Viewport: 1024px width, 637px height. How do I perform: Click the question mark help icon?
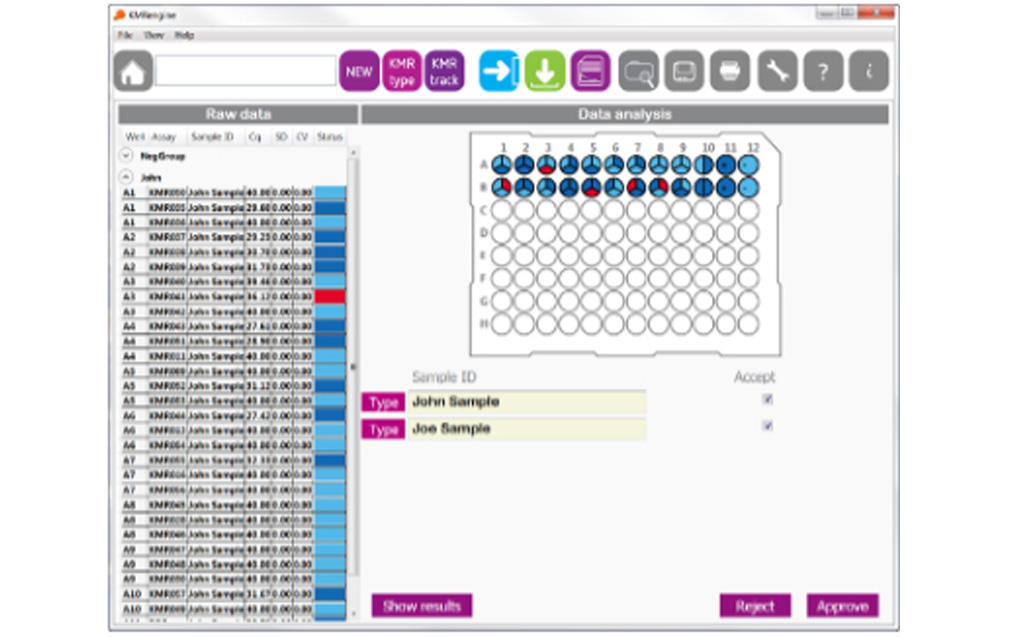pyautogui.click(x=823, y=71)
